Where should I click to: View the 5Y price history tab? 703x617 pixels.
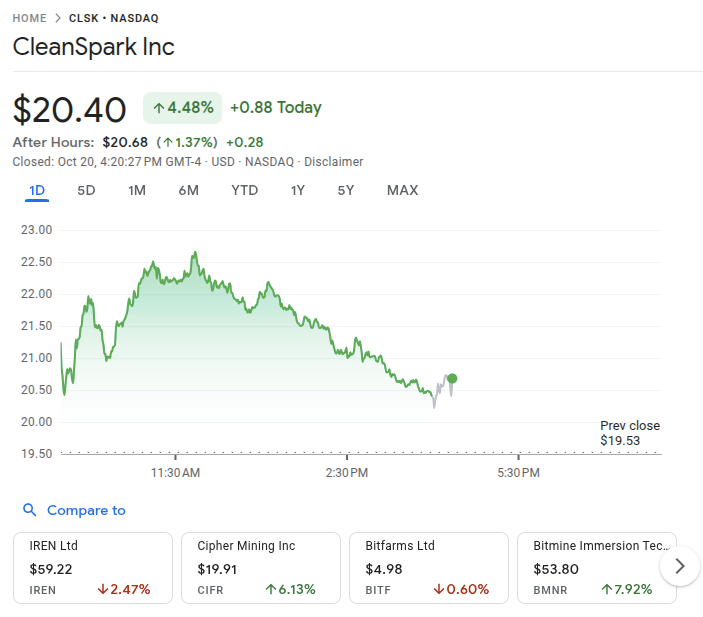click(x=346, y=190)
